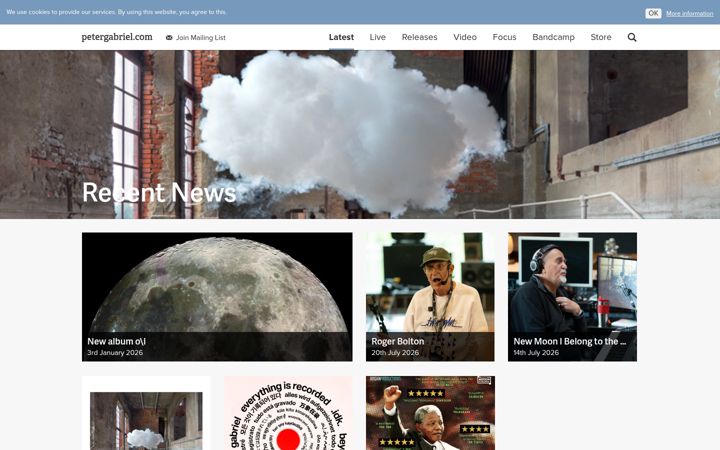Click the 14th July 2026 date

(x=536, y=353)
